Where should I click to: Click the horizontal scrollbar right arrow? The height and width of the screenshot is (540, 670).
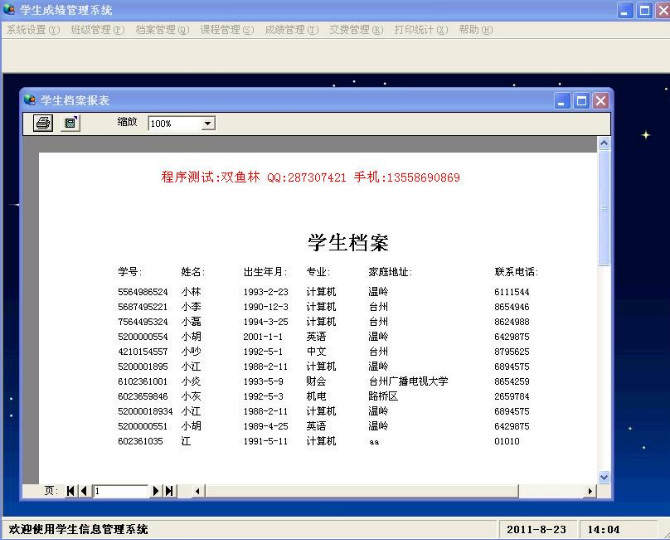(590, 491)
